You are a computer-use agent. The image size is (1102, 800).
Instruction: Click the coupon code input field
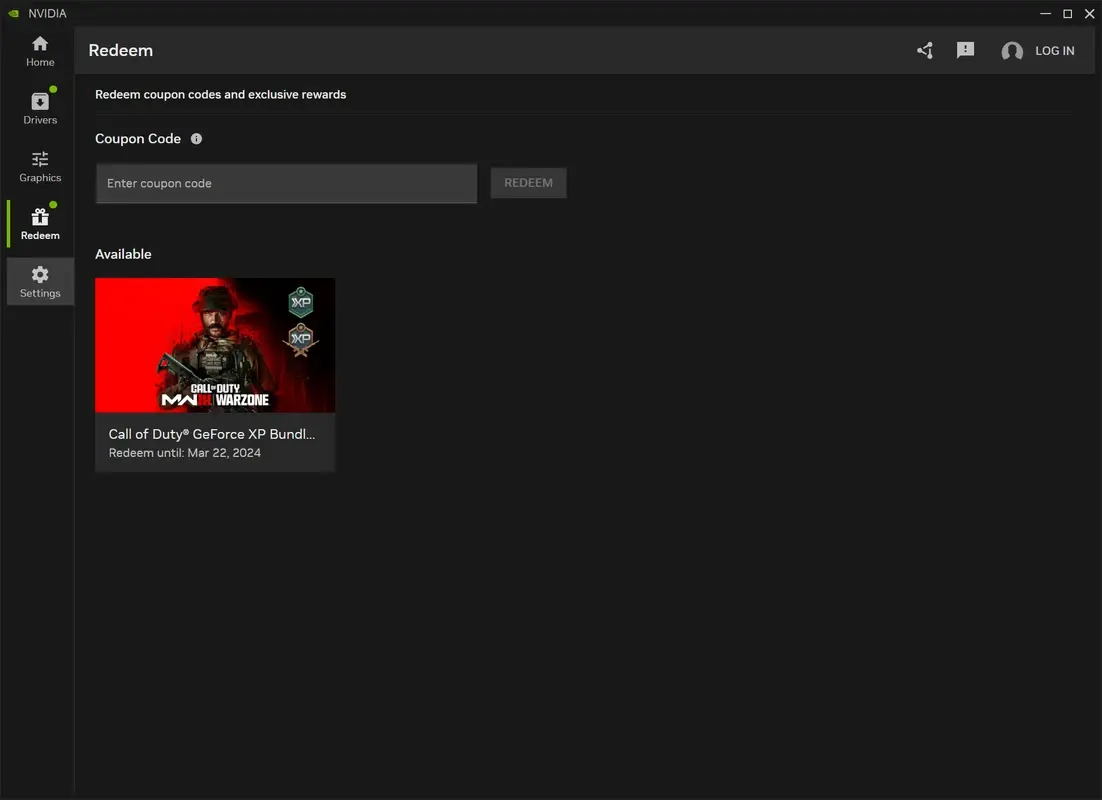(x=286, y=183)
